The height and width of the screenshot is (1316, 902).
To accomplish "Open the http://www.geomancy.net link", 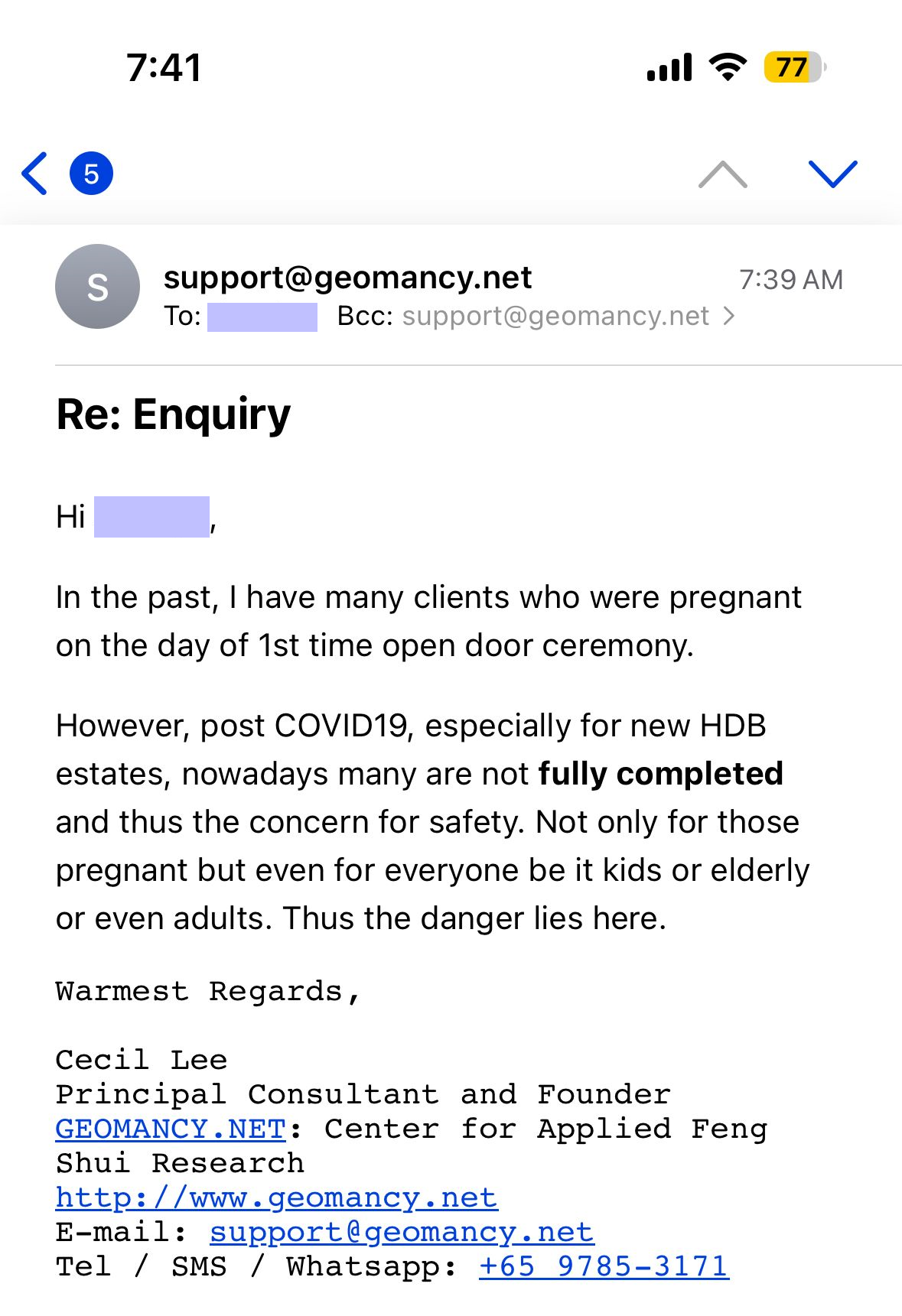I will pos(276,1197).
